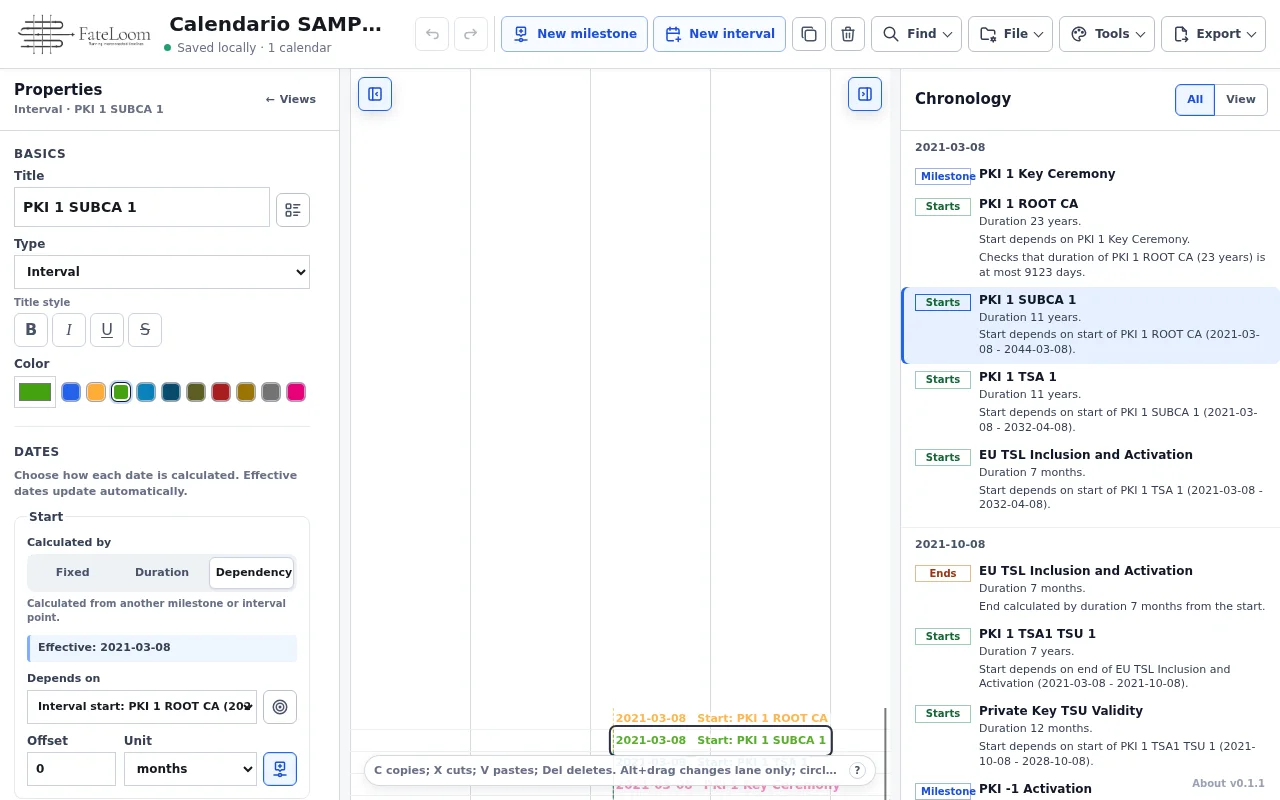This screenshot has width=1280, height=800.
Task: Click the undo arrow icon
Action: (432, 34)
